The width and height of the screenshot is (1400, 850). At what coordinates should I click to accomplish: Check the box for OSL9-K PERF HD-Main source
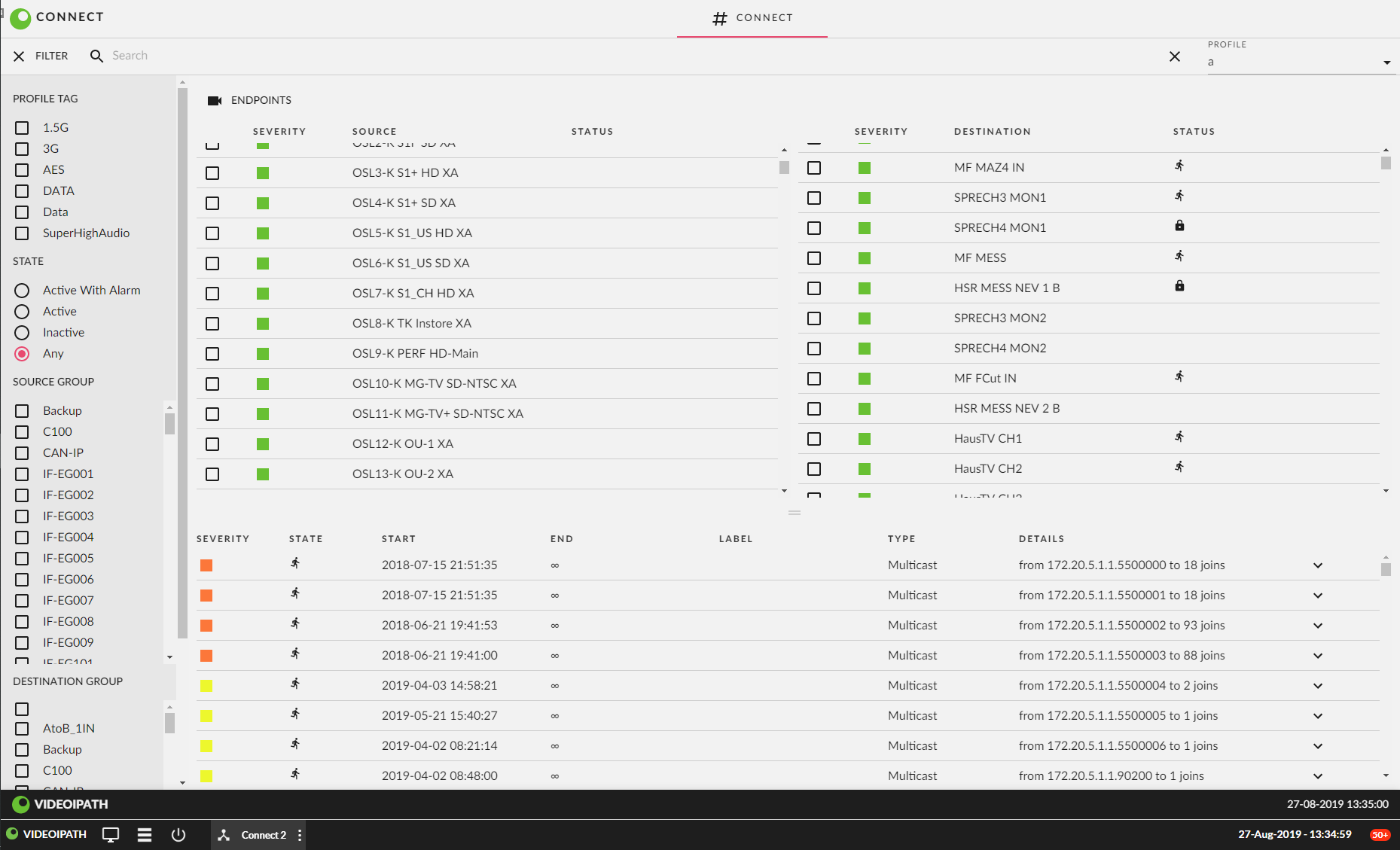coord(212,354)
